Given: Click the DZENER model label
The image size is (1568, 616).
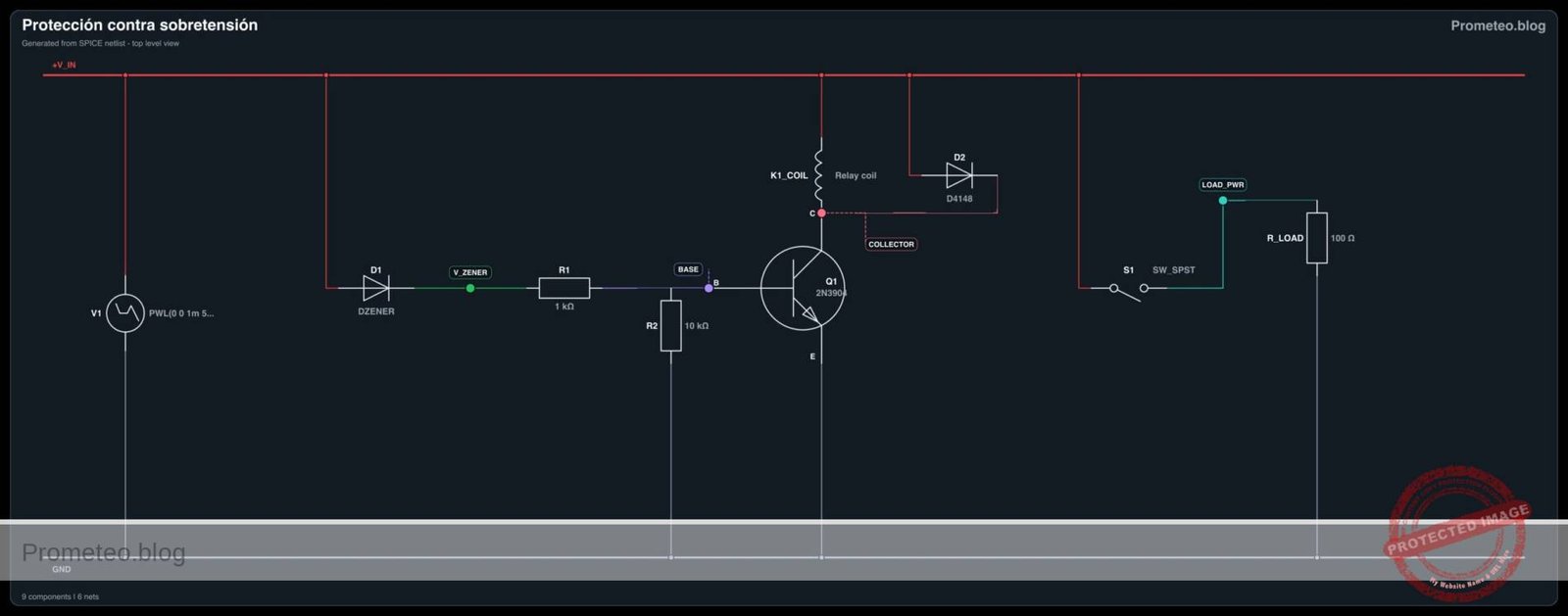Looking at the screenshot, I should pos(376,311).
